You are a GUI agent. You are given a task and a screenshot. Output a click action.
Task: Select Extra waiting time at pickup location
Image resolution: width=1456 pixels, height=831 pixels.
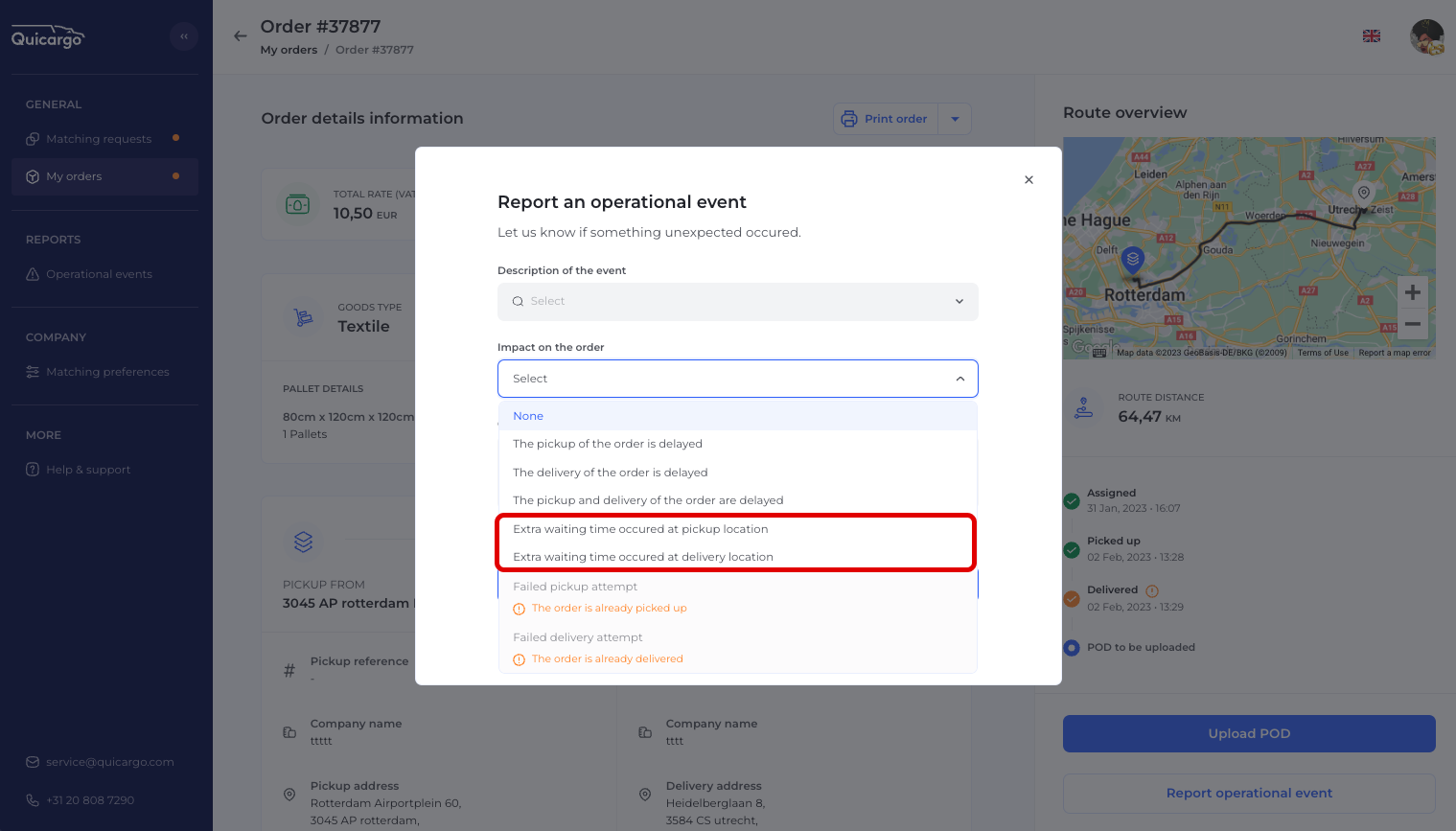click(640, 529)
